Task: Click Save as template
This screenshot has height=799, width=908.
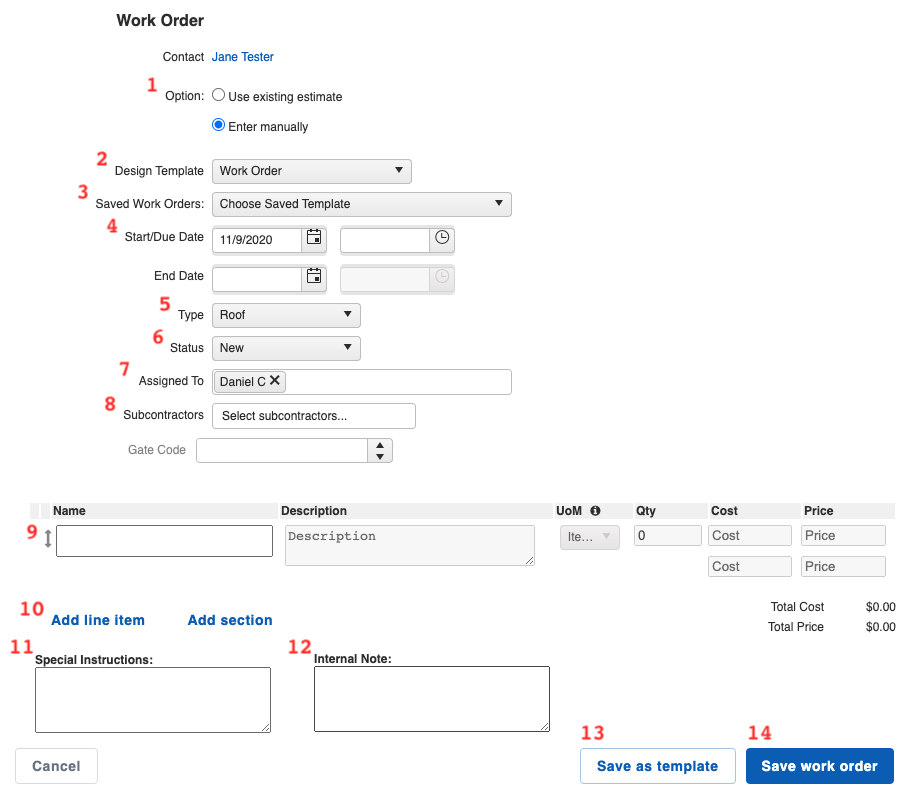Action: pos(657,765)
